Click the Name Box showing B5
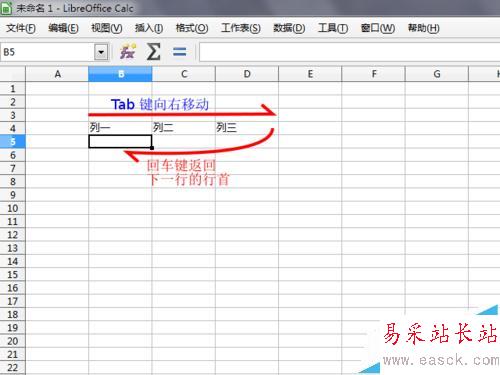Image resolution: width=500 pixels, height=375 pixels. click(x=47, y=52)
